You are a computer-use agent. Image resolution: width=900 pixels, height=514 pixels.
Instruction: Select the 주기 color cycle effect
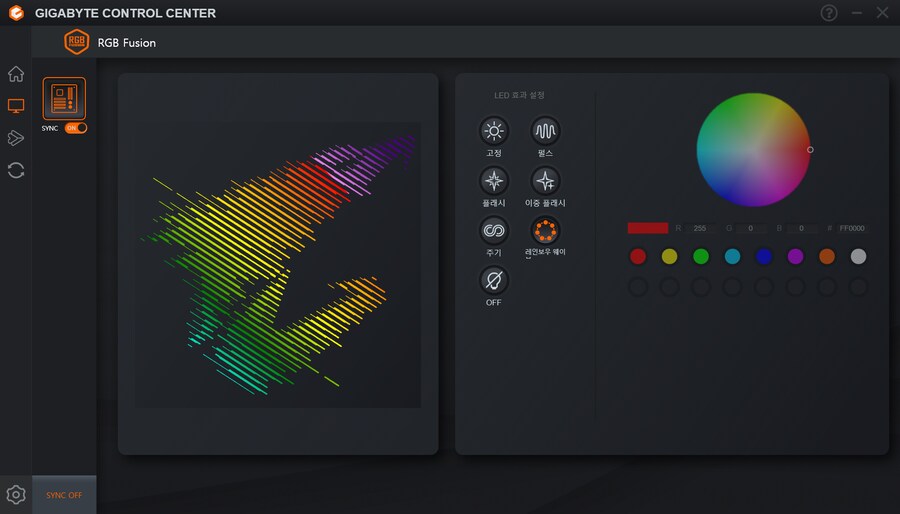pos(494,231)
